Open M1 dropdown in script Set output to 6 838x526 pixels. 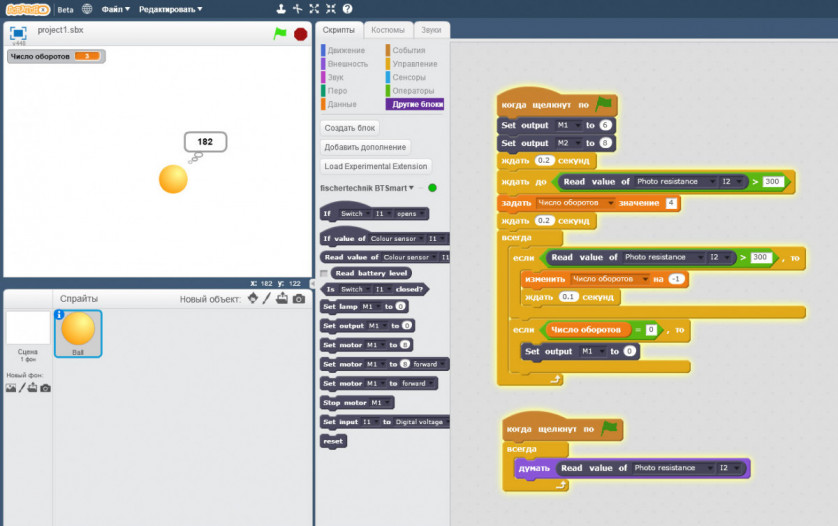(x=568, y=125)
